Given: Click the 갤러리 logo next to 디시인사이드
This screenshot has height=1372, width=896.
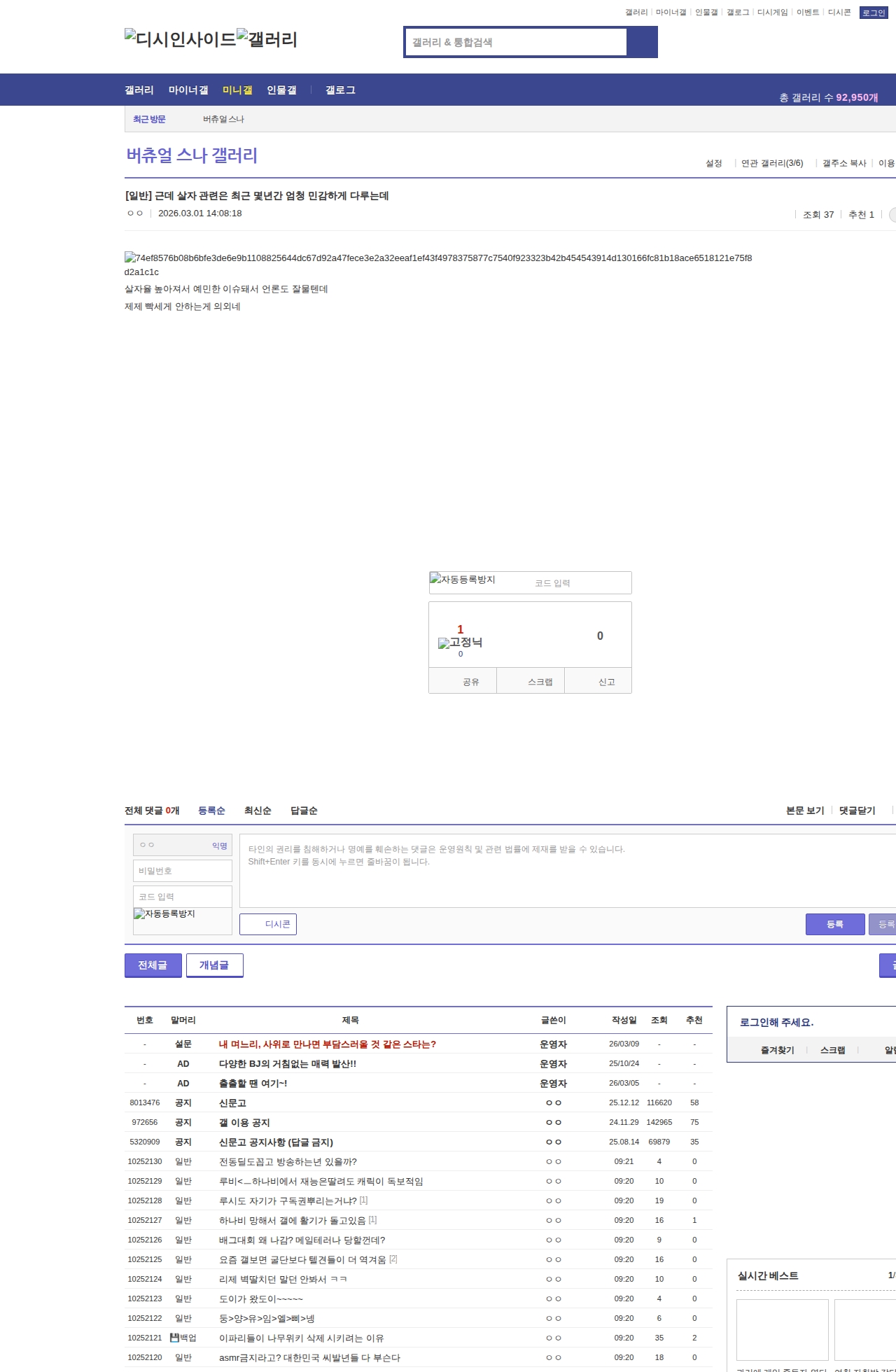Looking at the screenshot, I should point(267,39).
